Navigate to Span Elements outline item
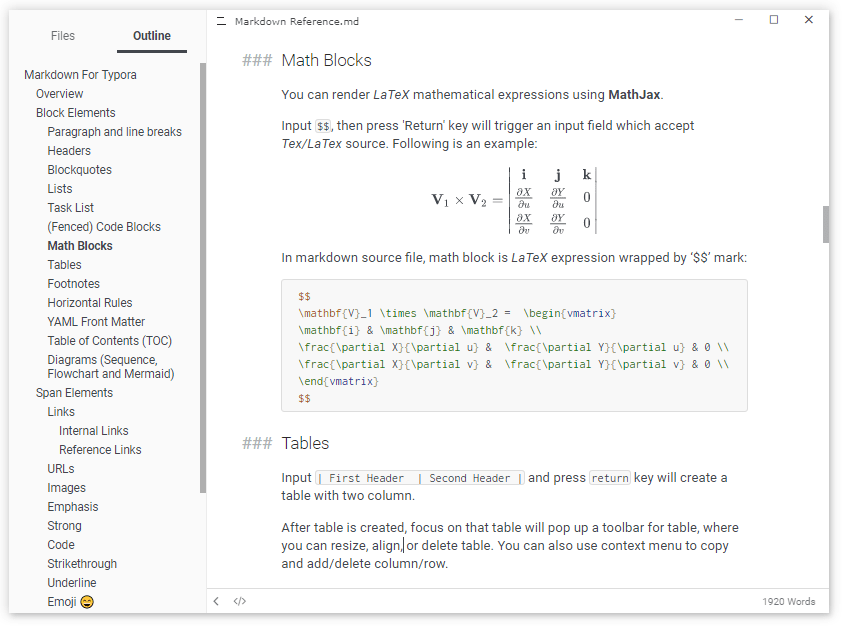Screen dimensions: 845x627 point(74,393)
